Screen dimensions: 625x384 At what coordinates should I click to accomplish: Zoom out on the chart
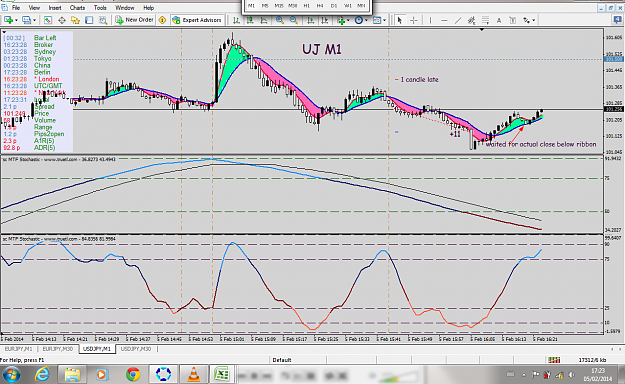tap(293, 20)
